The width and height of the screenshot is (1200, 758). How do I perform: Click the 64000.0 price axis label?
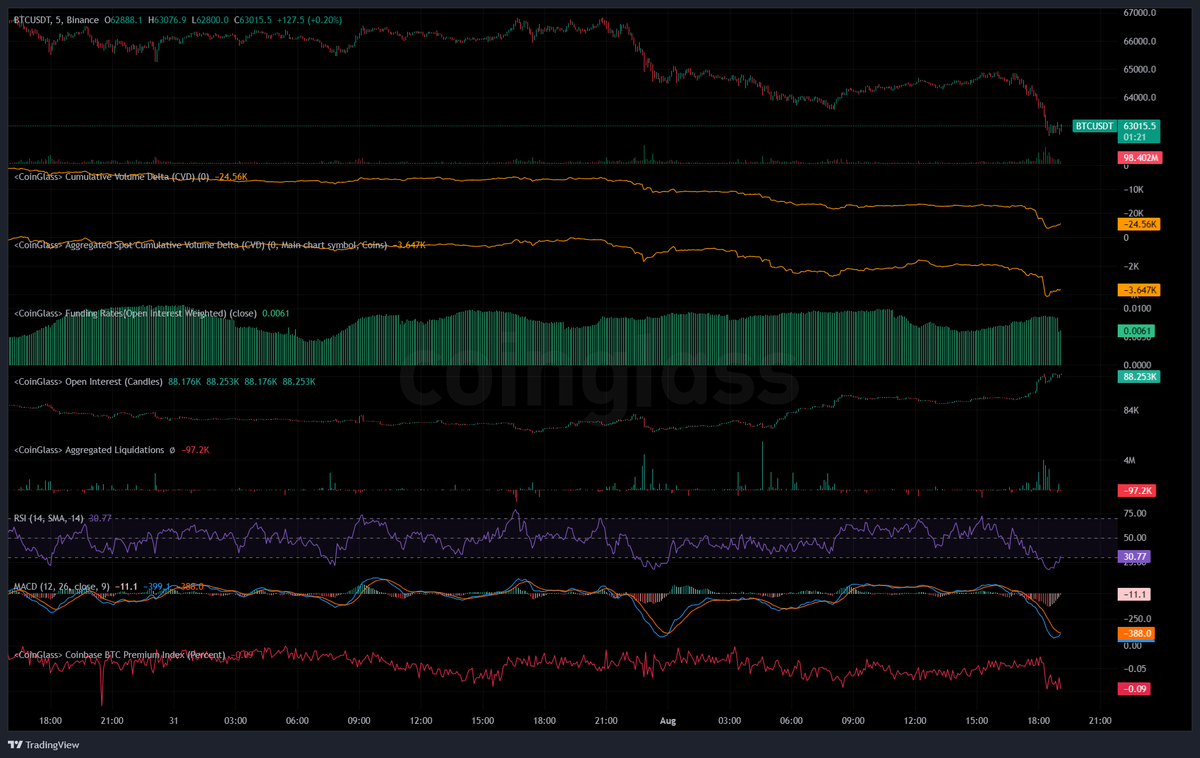1140,98
